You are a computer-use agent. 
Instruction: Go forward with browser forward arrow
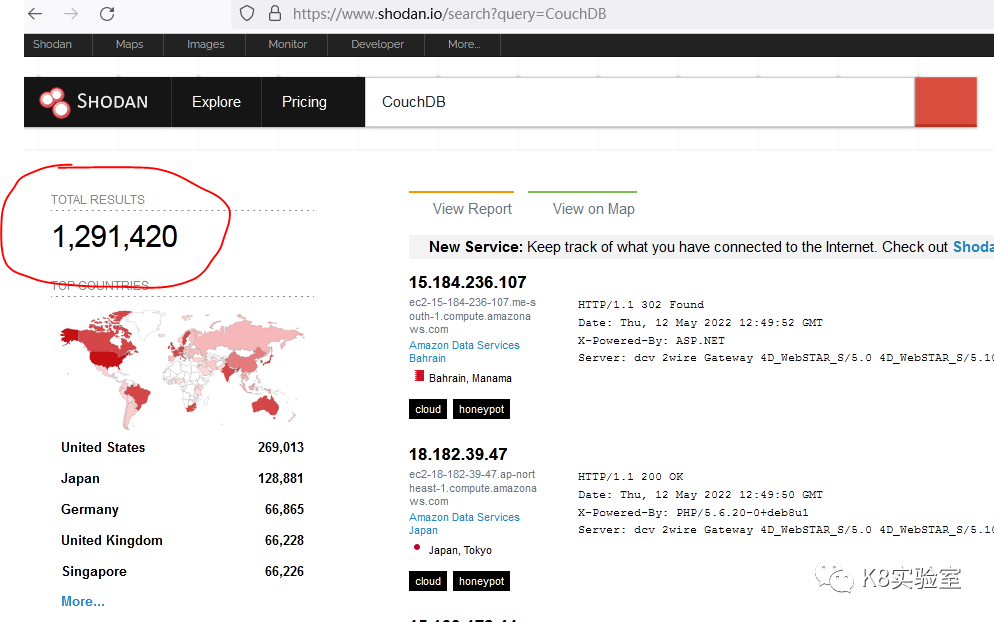71,13
